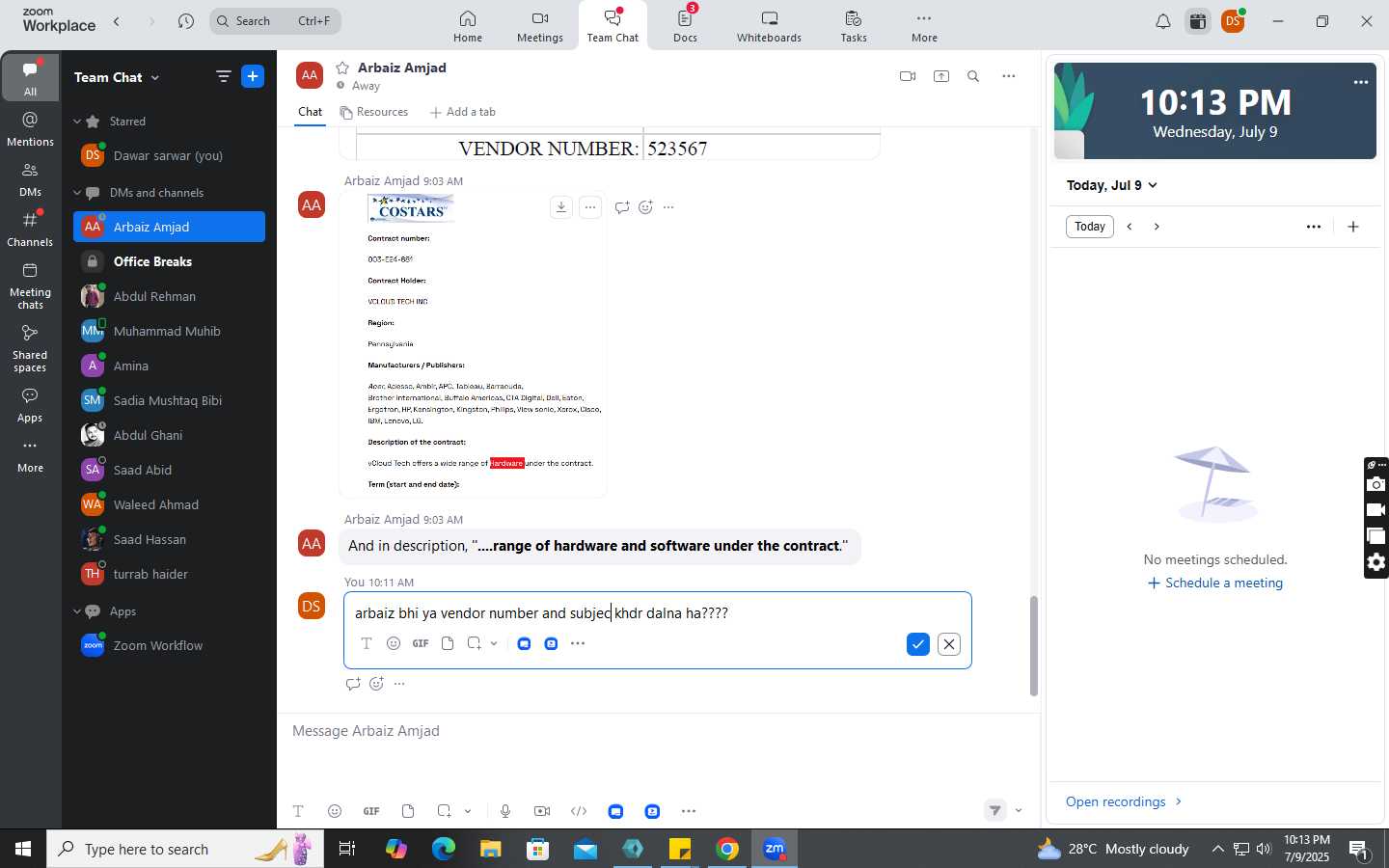Open the Office Breaks channel
Image resolution: width=1389 pixels, height=868 pixels.
(169, 261)
